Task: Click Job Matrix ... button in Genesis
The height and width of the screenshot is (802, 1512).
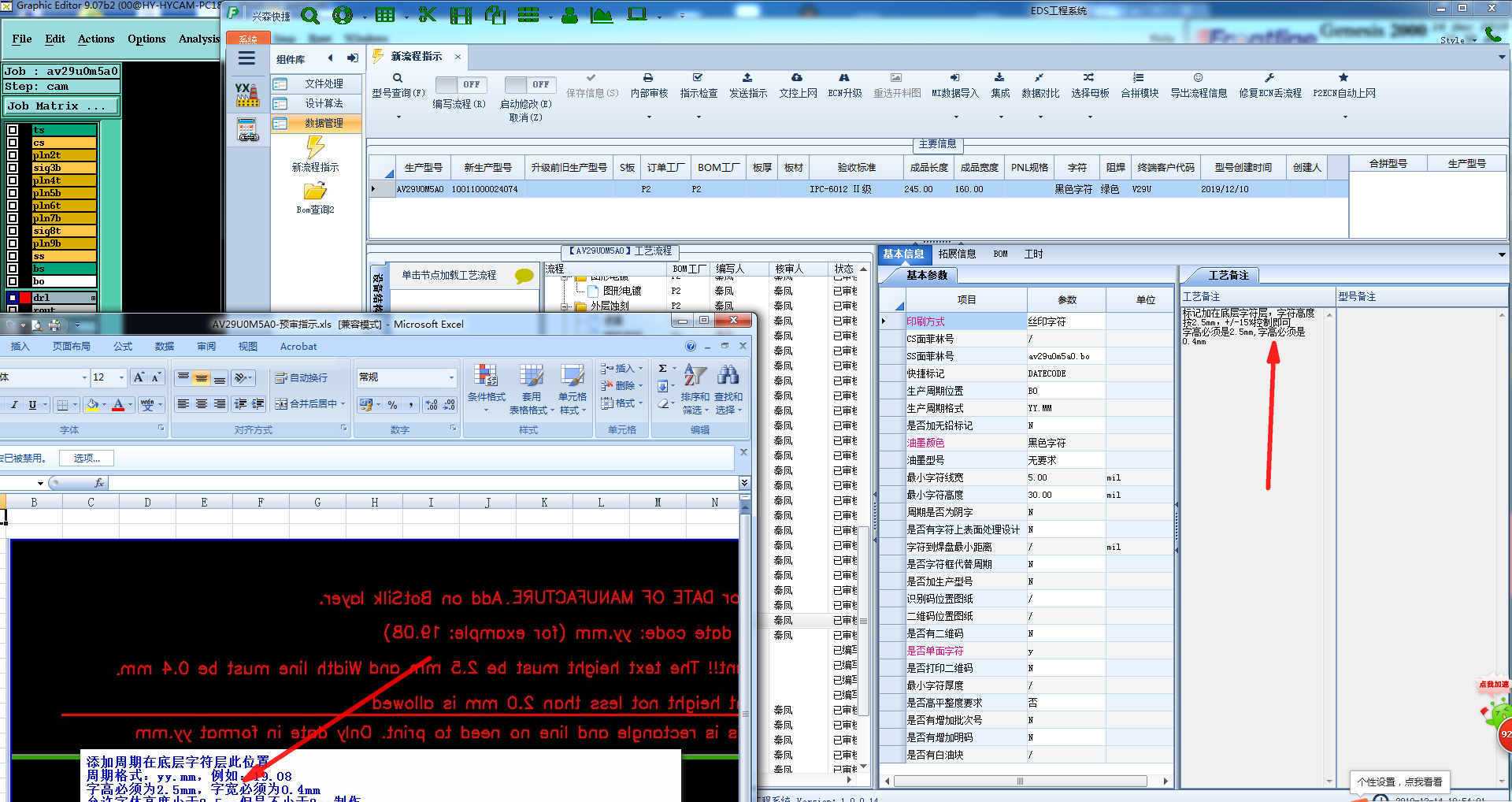Action: pyautogui.click(x=62, y=106)
